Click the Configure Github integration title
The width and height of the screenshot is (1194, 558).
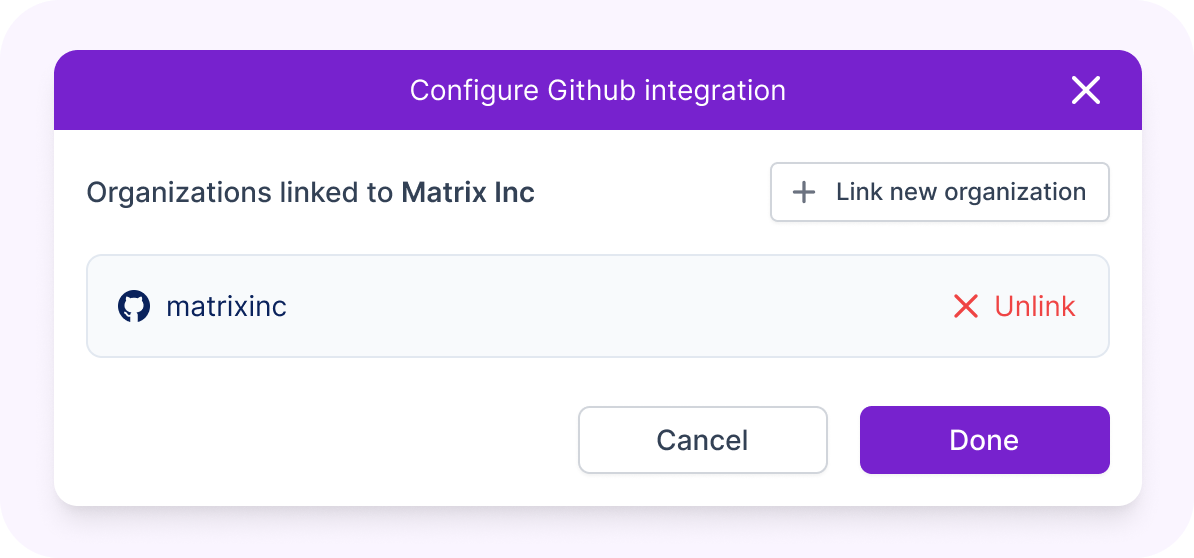(597, 90)
